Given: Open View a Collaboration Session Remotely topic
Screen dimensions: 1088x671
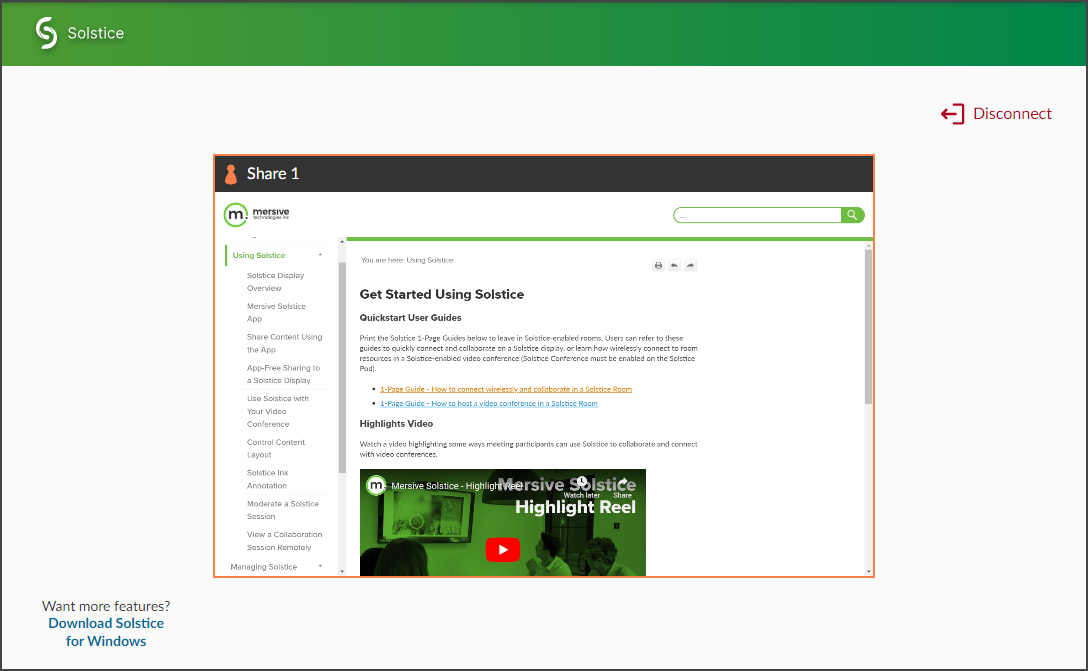Looking at the screenshot, I should (284, 541).
